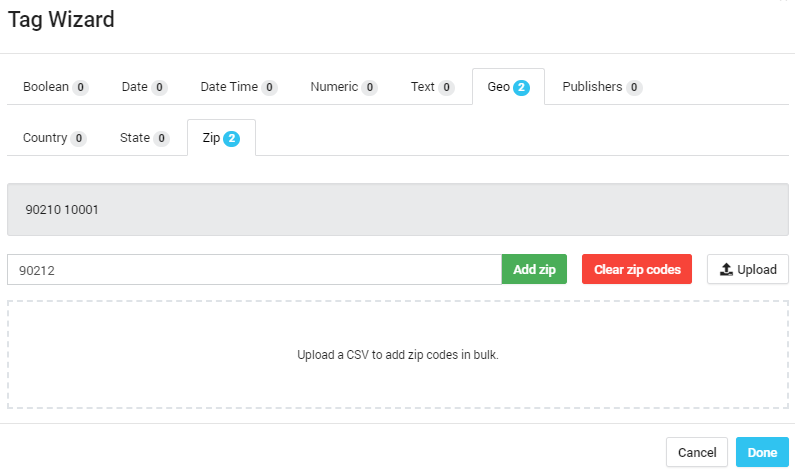Select the Geo tab

pyautogui.click(x=508, y=87)
